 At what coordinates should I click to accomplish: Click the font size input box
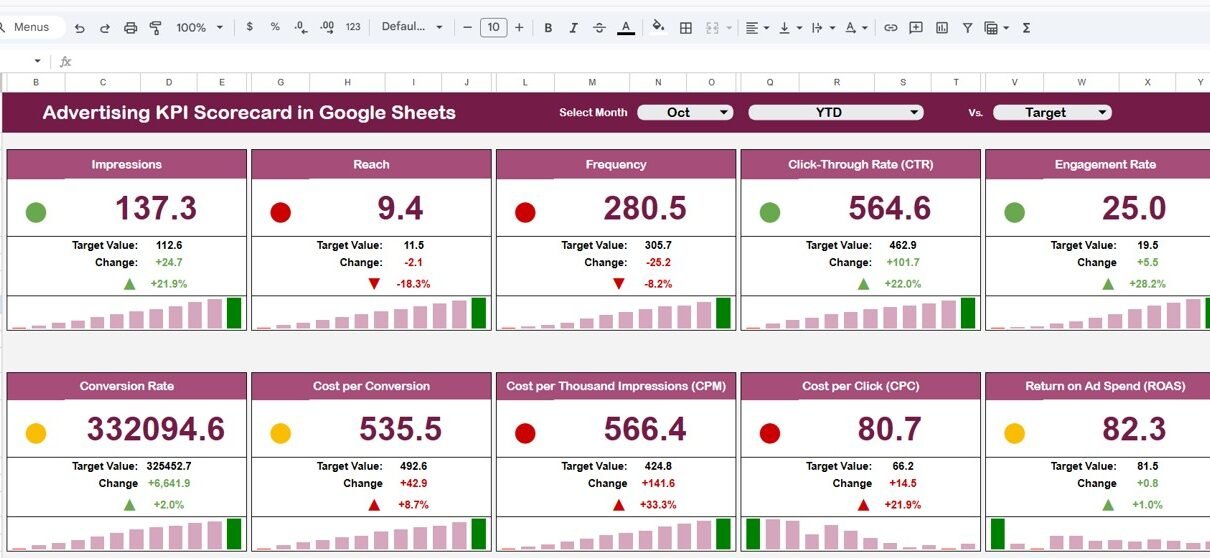[493, 28]
